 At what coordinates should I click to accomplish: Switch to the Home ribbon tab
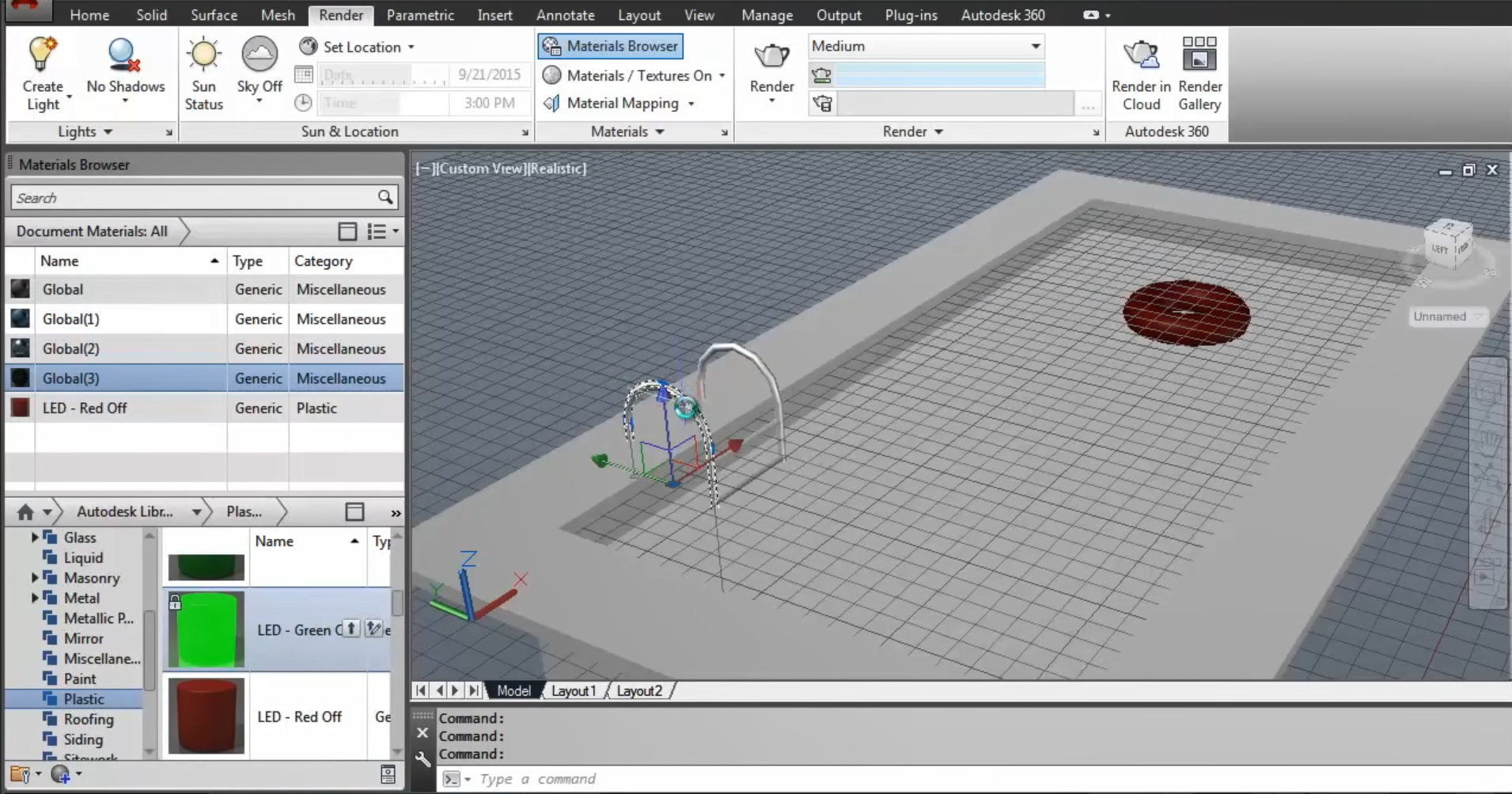pyautogui.click(x=89, y=15)
